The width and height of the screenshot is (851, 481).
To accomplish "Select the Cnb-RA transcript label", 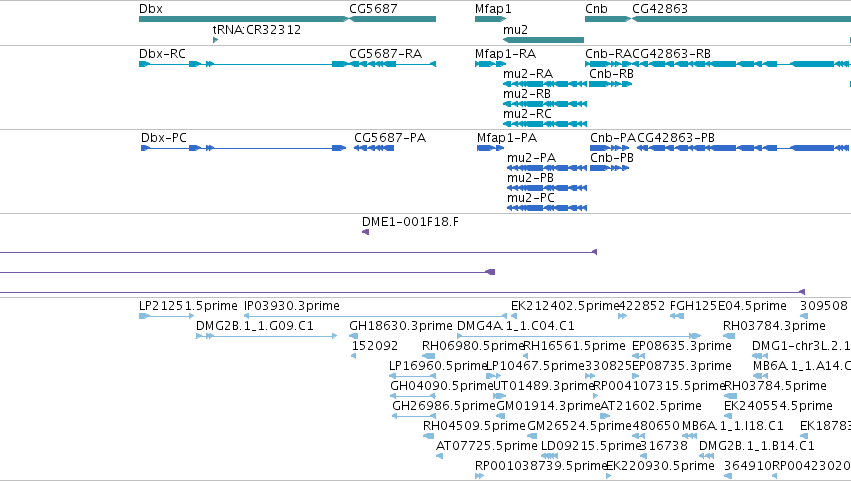I will 608,54.
